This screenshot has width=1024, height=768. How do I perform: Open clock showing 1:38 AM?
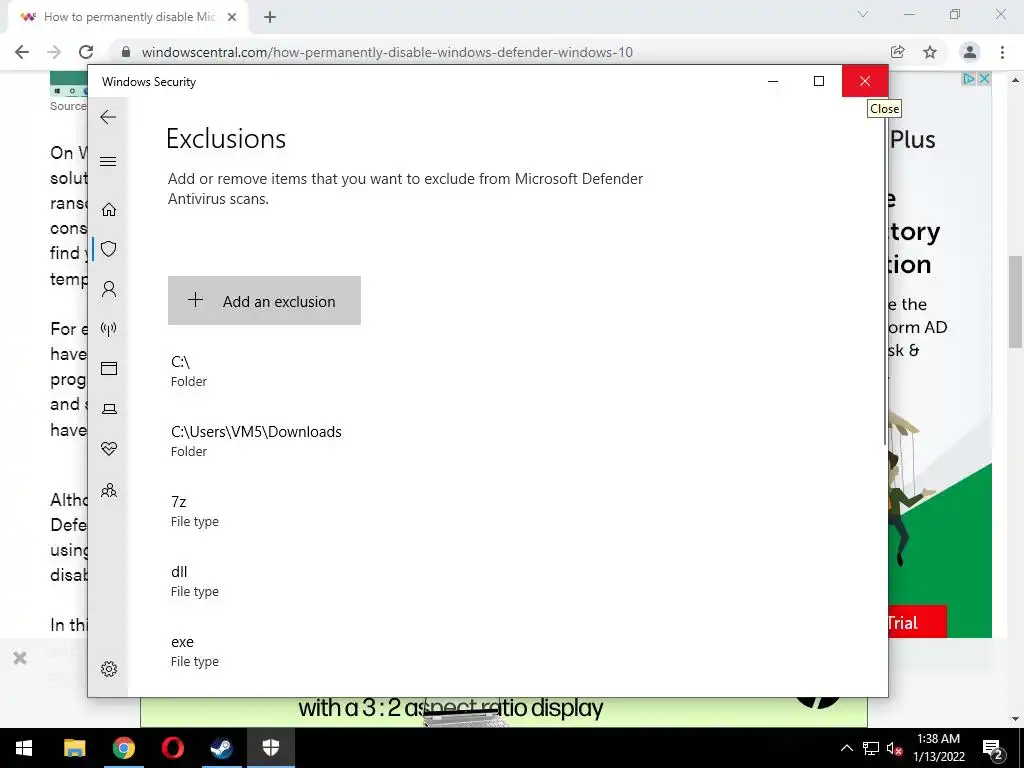pyautogui.click(x=938, y=748)
